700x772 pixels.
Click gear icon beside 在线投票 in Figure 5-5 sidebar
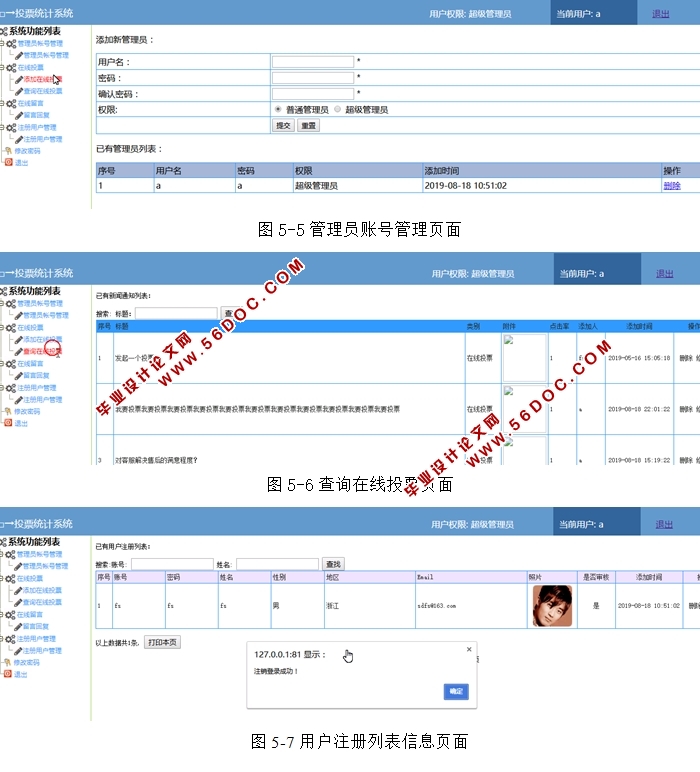[x=11, y=68]
